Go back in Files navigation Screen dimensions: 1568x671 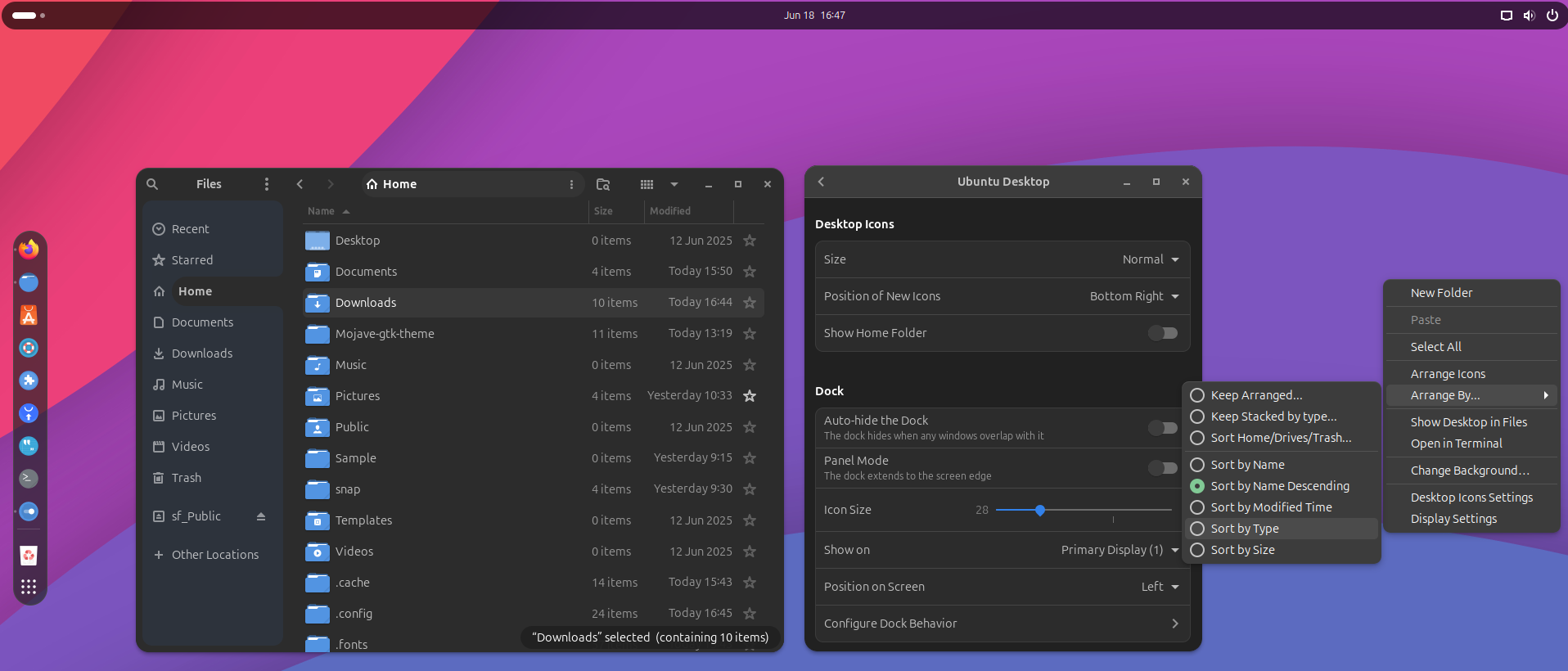[x=300, y=184]
